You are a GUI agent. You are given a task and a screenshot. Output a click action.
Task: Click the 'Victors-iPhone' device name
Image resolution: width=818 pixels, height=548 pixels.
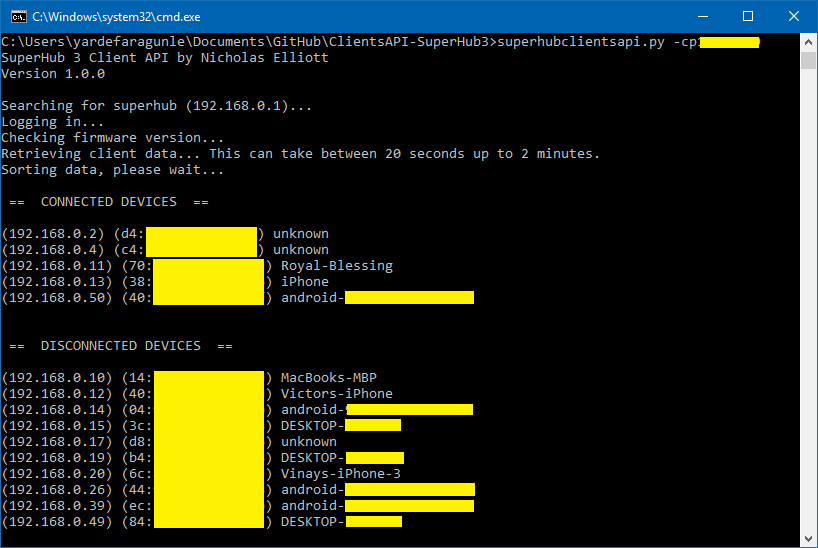336,394
